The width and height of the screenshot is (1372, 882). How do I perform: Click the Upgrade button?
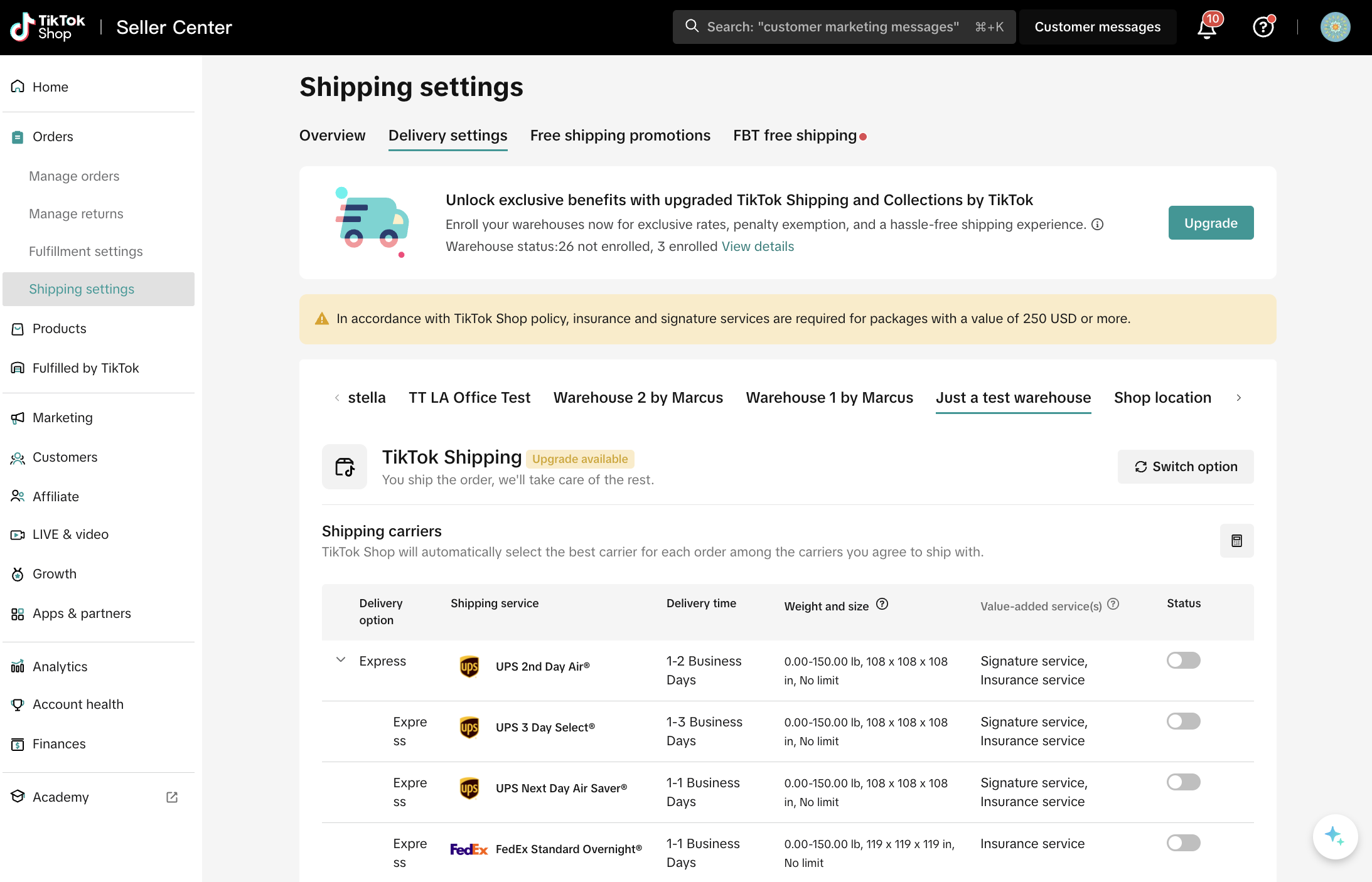(x=1210, y=223)
